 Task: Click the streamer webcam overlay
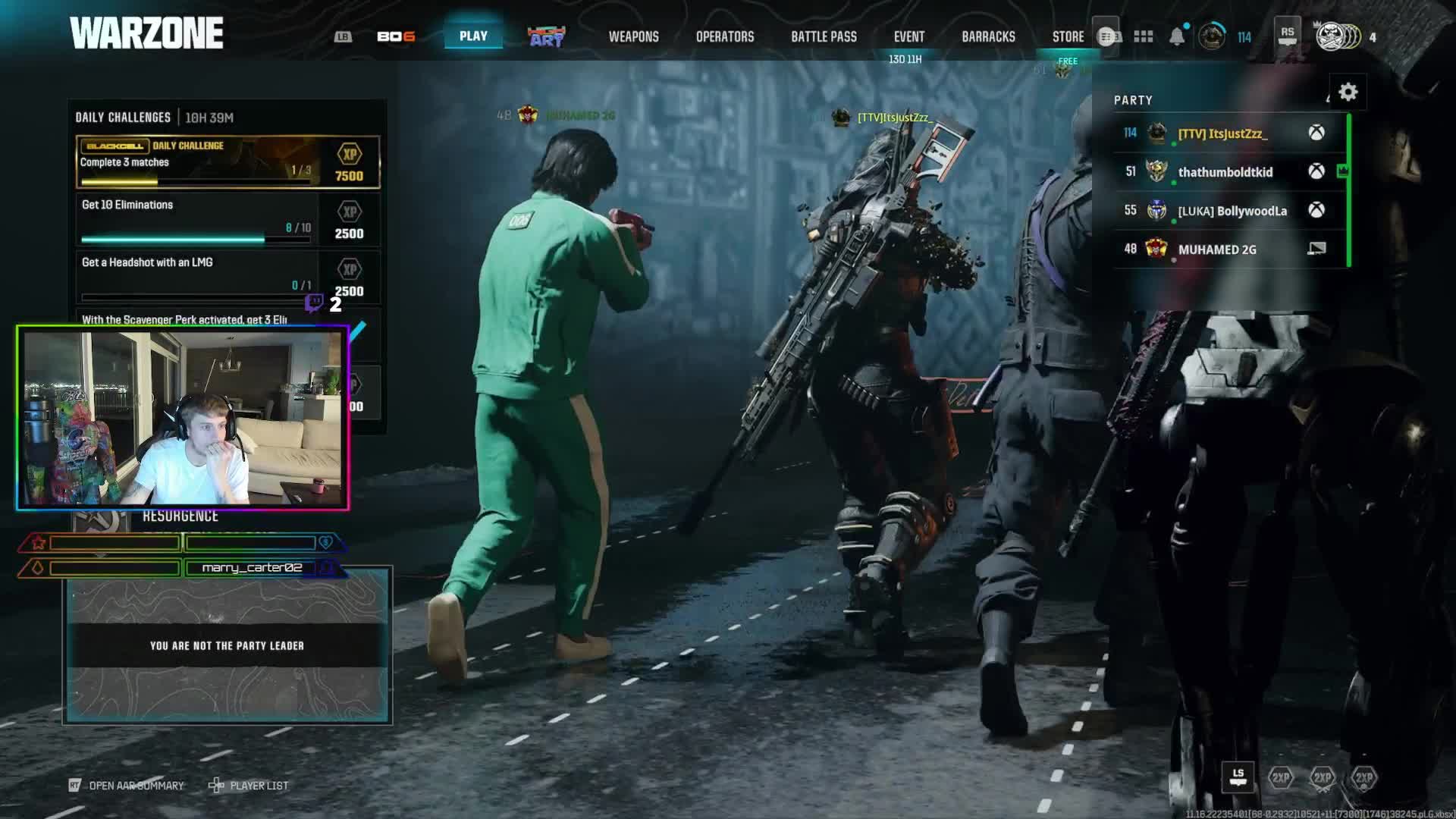click(183, 418)
